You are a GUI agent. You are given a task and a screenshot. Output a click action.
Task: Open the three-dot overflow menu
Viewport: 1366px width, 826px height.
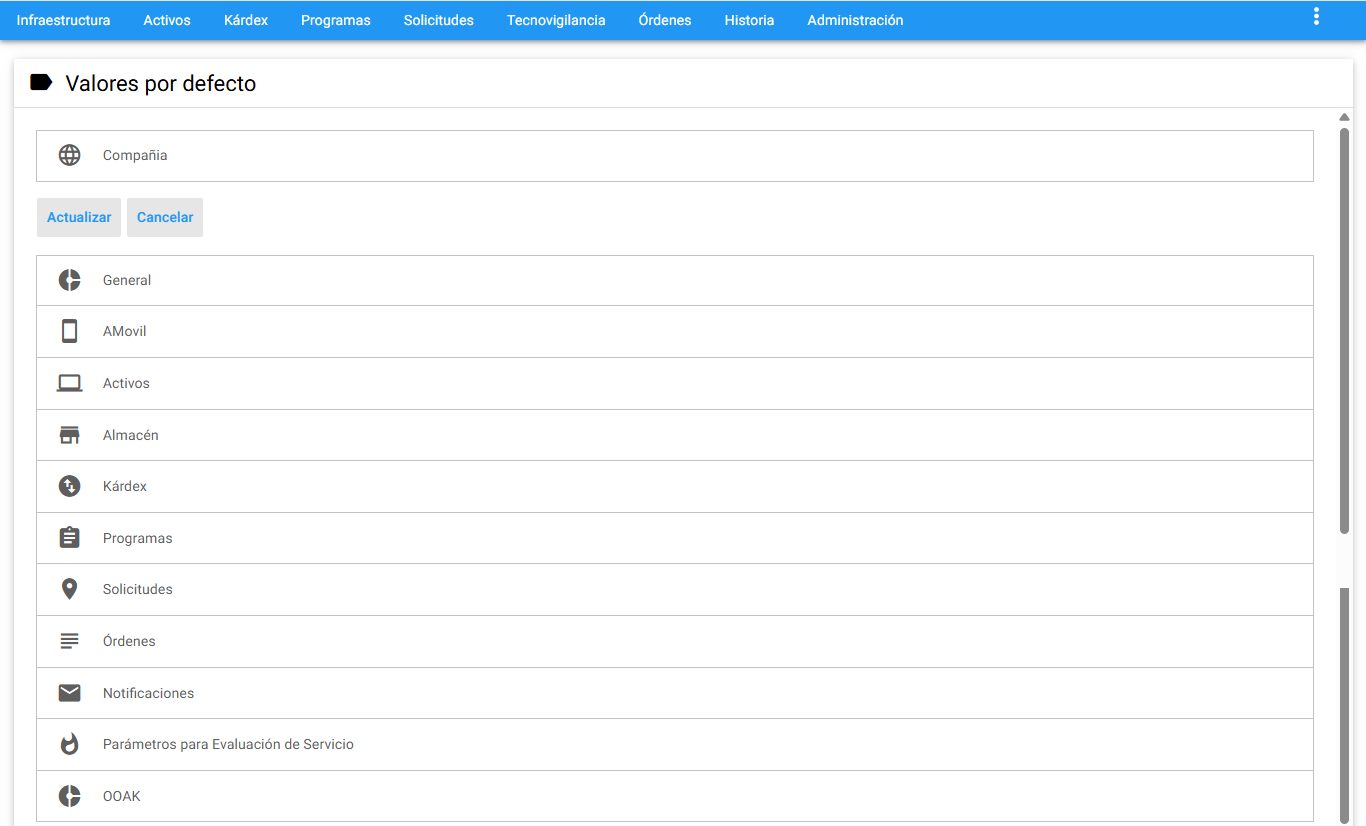pos(1316,16)
